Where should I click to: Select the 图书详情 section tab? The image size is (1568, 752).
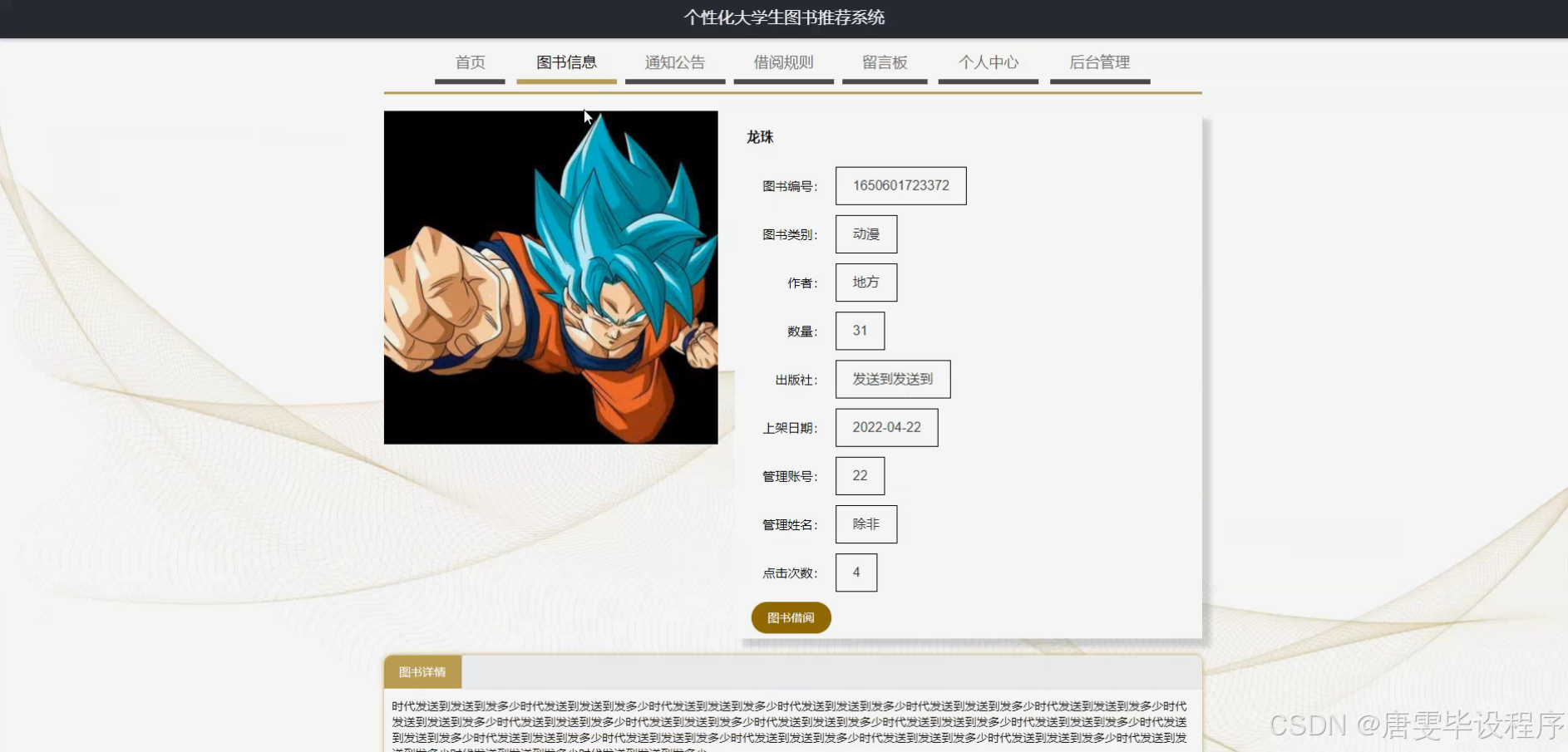pos(422,672)
